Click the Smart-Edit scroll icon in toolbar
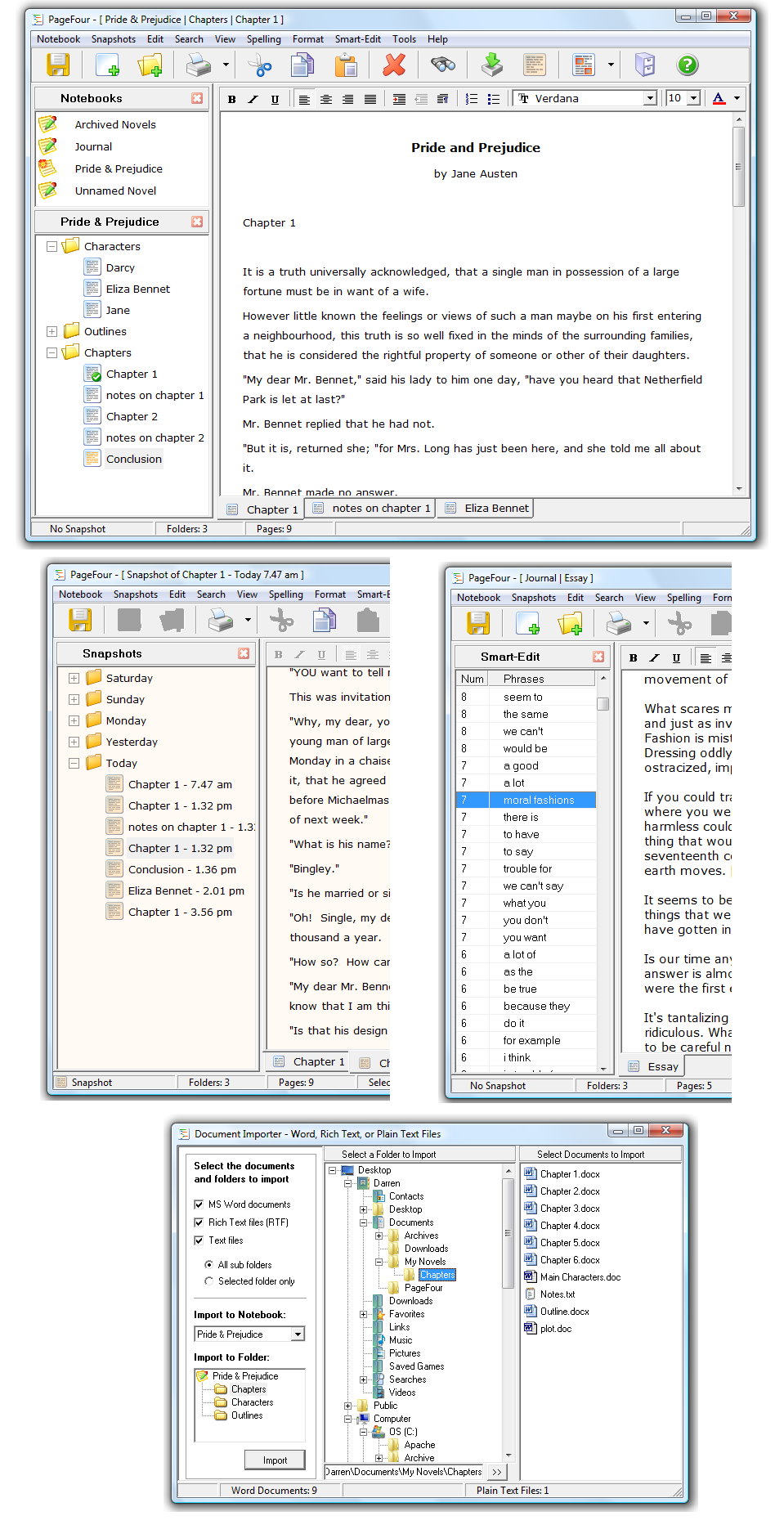This screenshot has height=1525, width=784. [x=535, y=65]
